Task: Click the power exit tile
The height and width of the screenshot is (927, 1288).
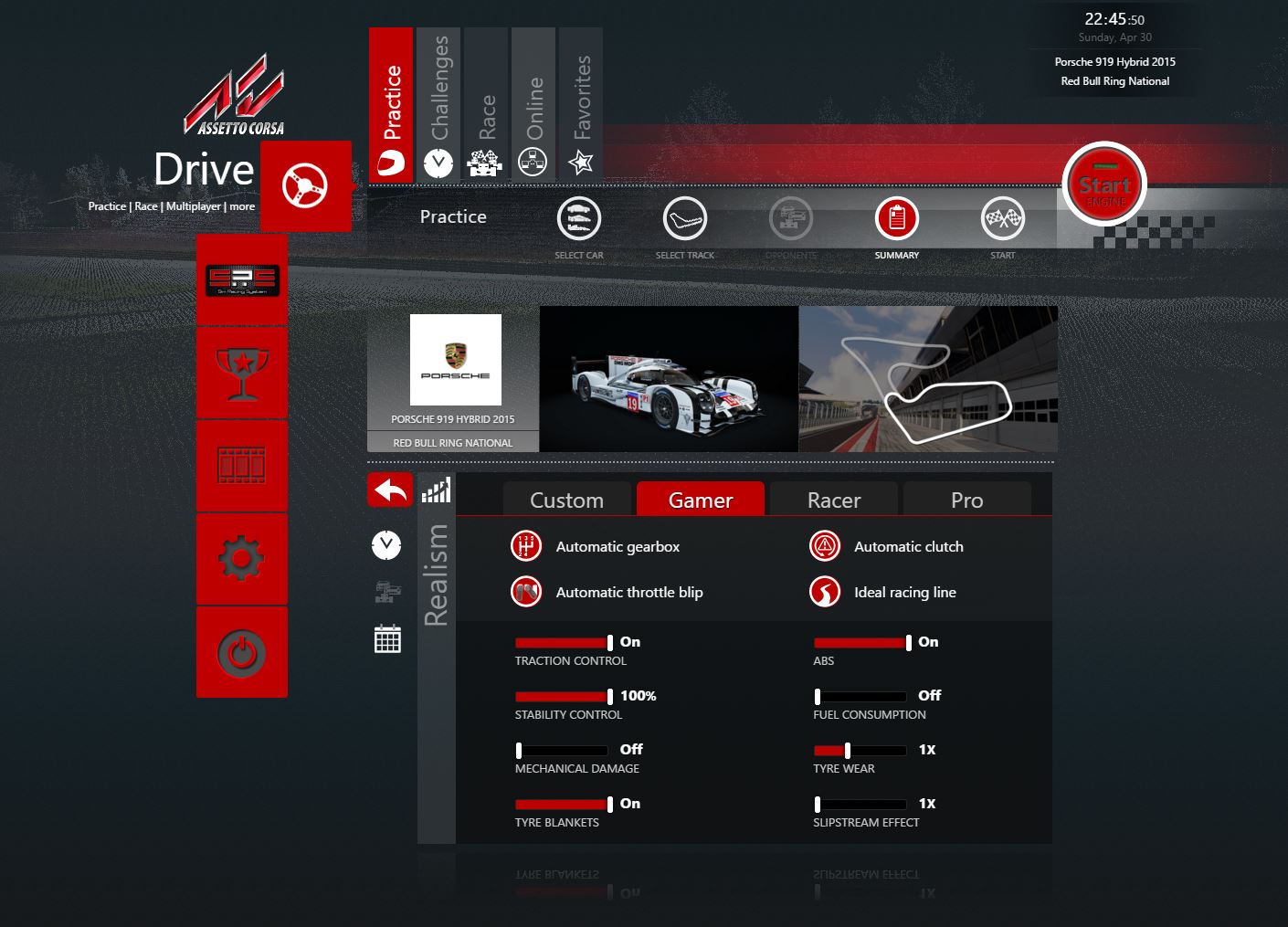Action: [242, 652]
